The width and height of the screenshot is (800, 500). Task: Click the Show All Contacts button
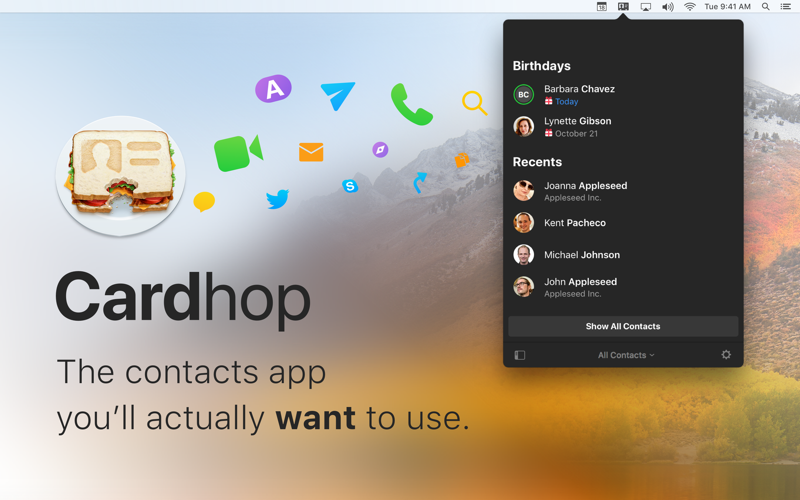point(623,326)
